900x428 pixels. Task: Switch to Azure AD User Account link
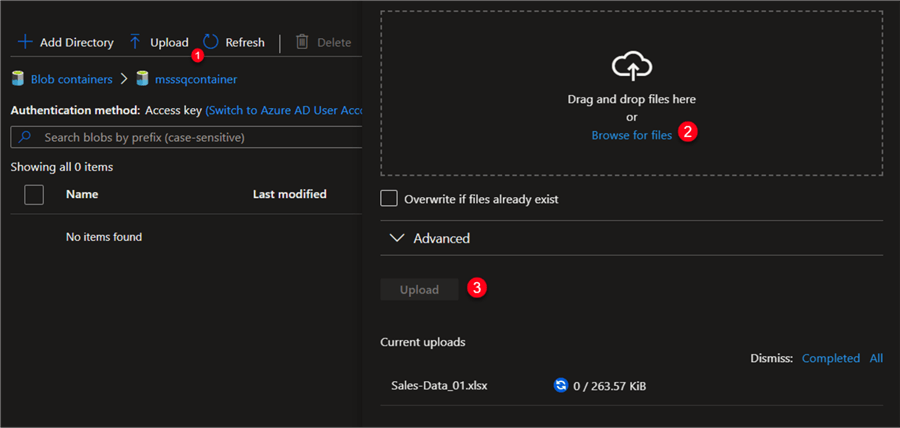point(283,110)
